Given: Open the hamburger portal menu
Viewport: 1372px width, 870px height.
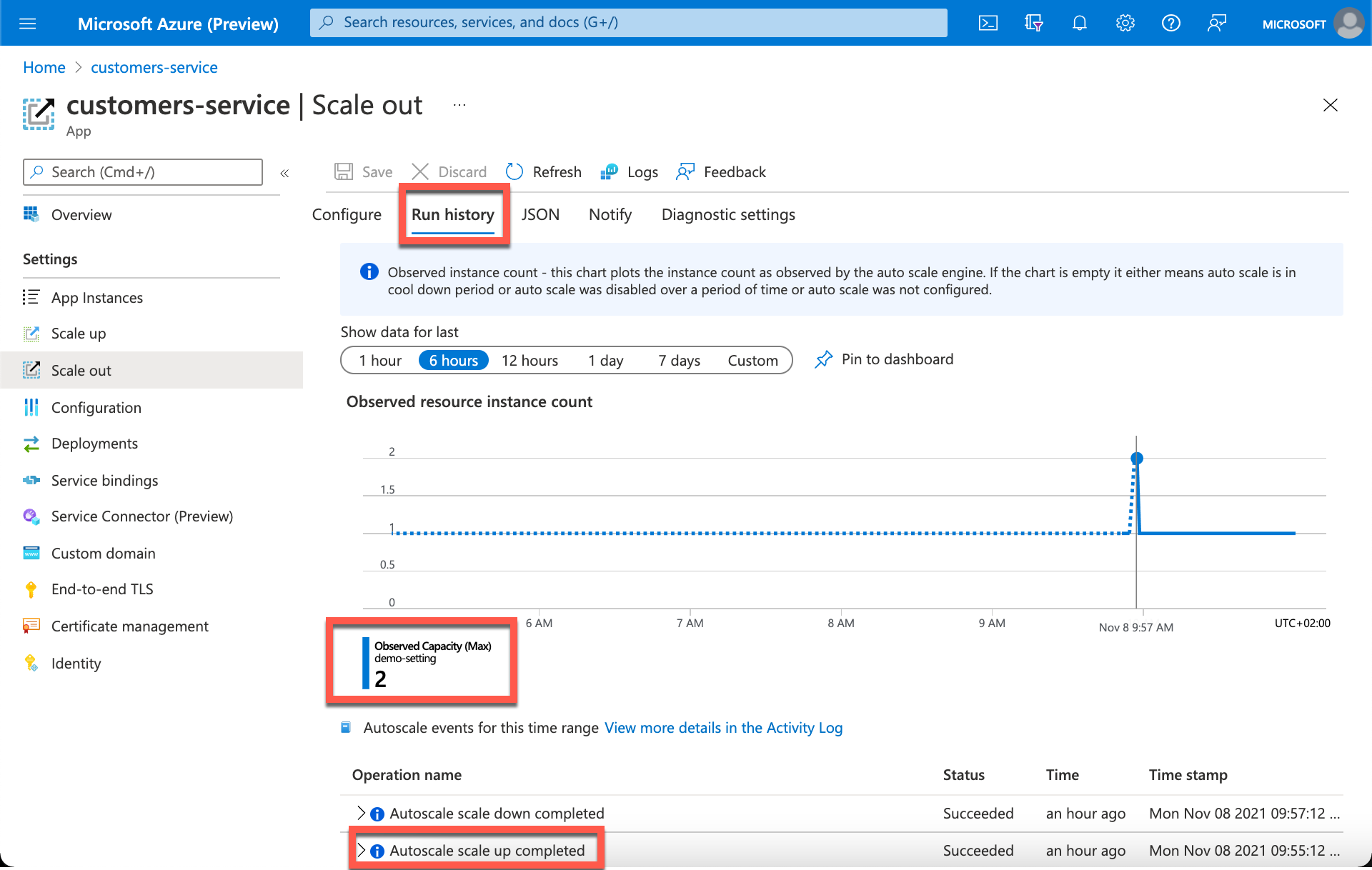Looking at the screenshot, I should (28, 24).
